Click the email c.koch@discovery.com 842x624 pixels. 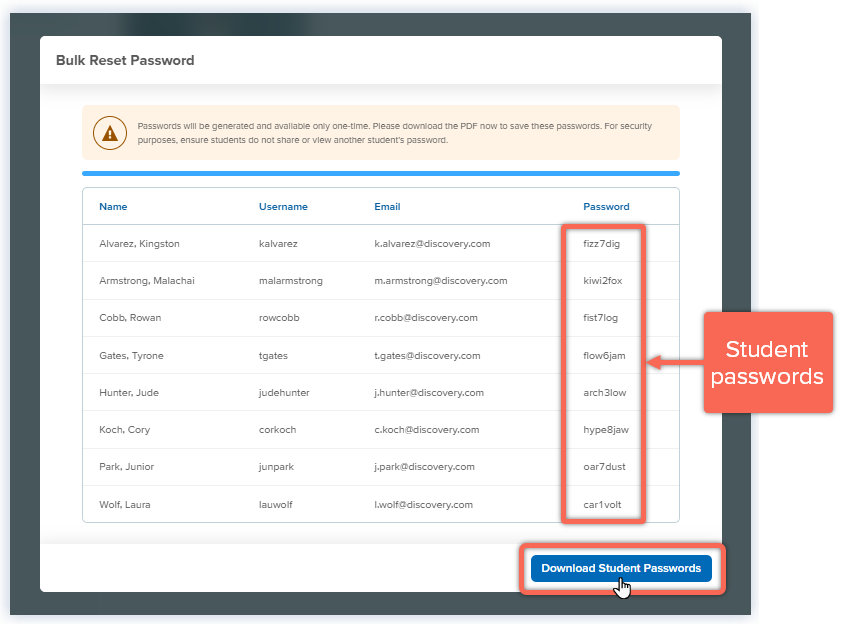click(428, 430)
